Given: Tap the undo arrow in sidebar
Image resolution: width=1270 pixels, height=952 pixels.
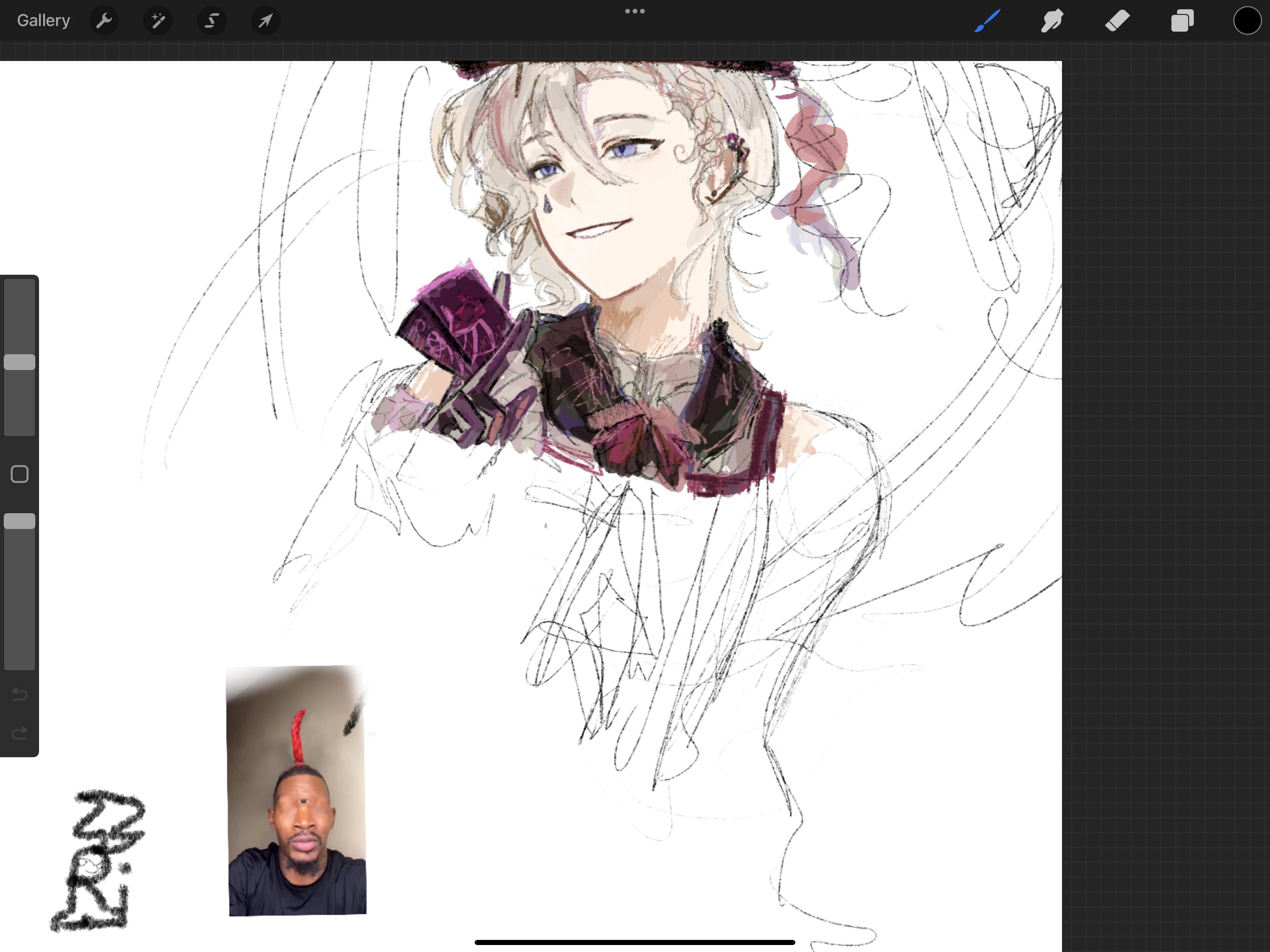Looking at the screenshot, I should [20, 694].
